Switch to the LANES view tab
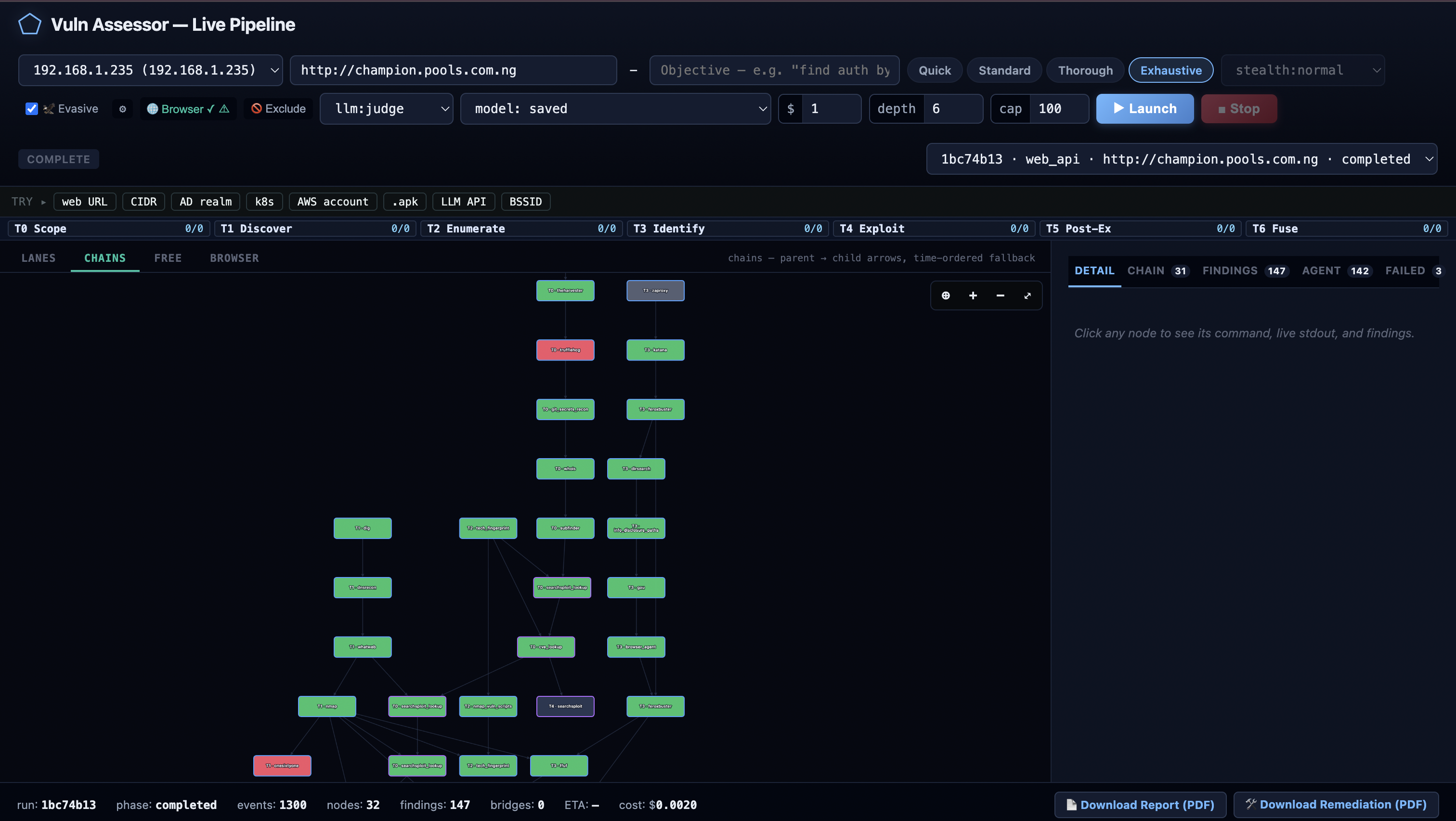The height and width of the screenshot is (821, 1456). (x=39, y=257)
